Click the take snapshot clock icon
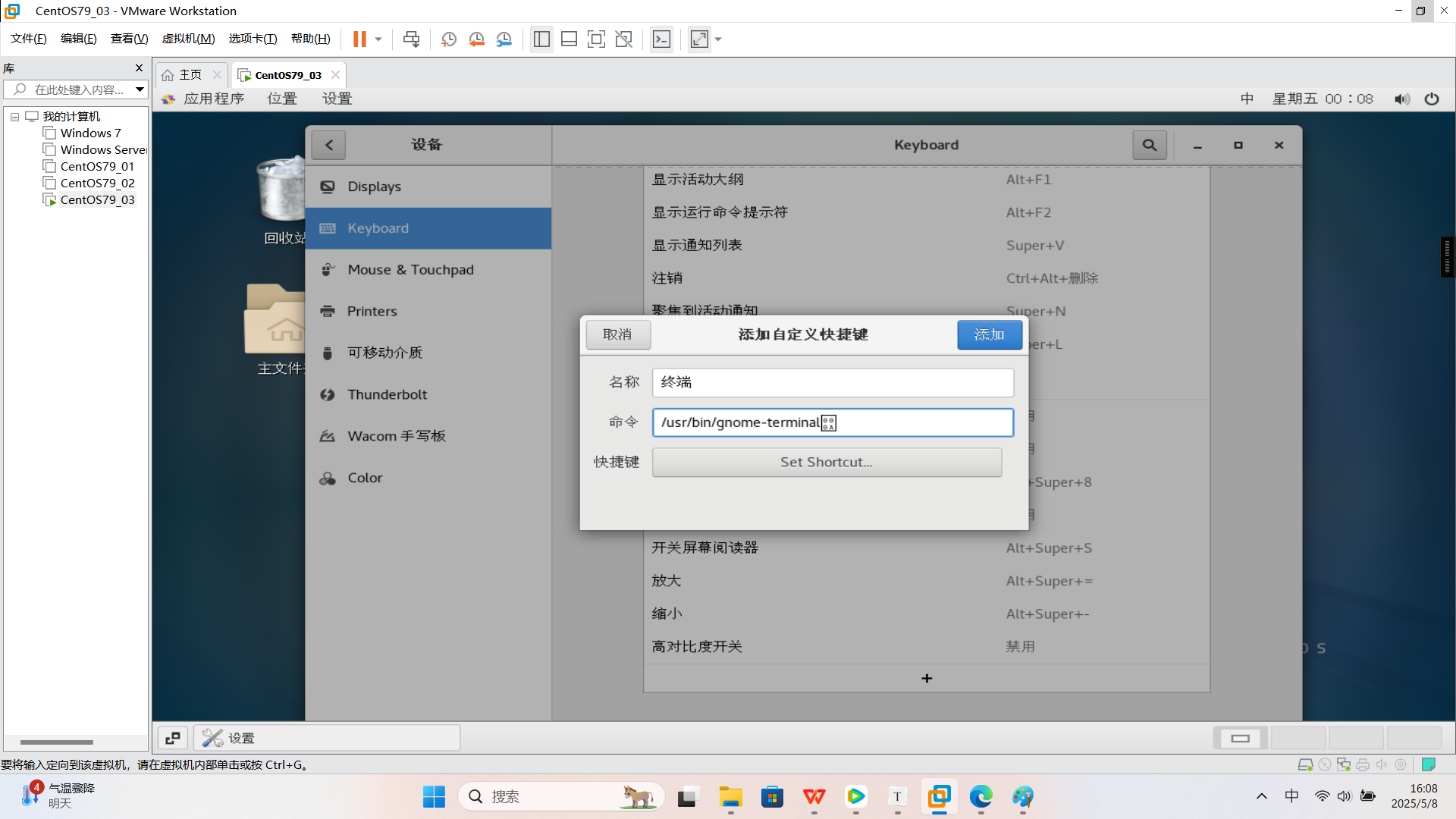1456x819 pixels. (449, 39)
